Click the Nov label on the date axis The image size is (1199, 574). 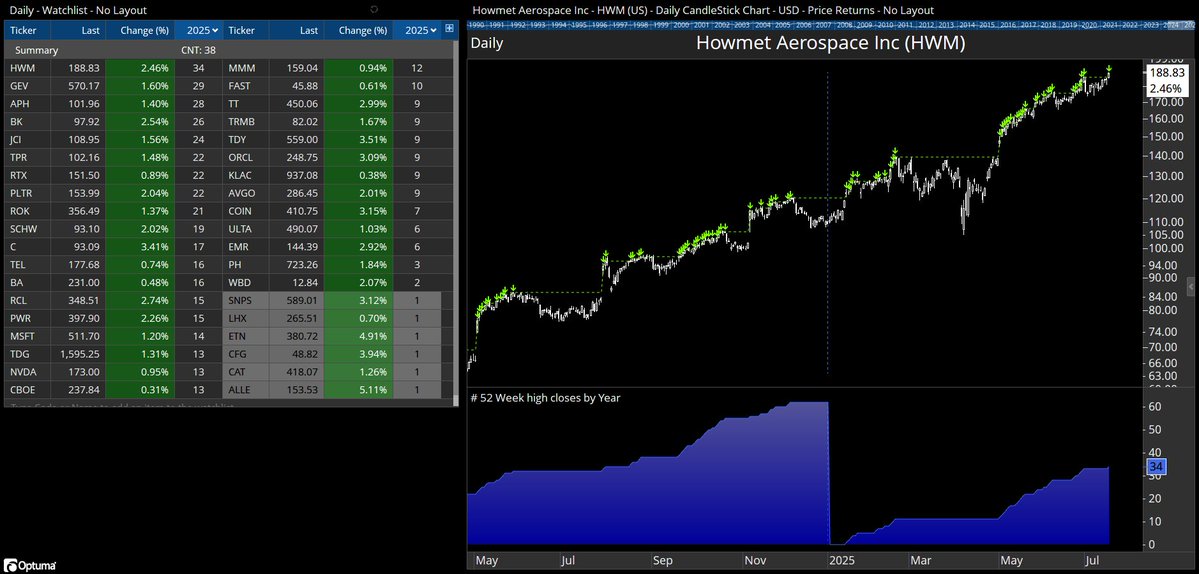point(757,560)
